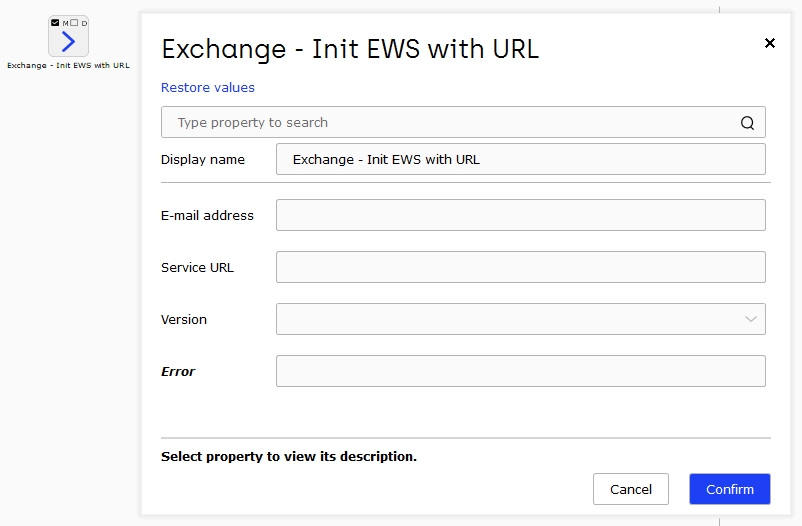Open the Version dropdown

pos(521,319)
